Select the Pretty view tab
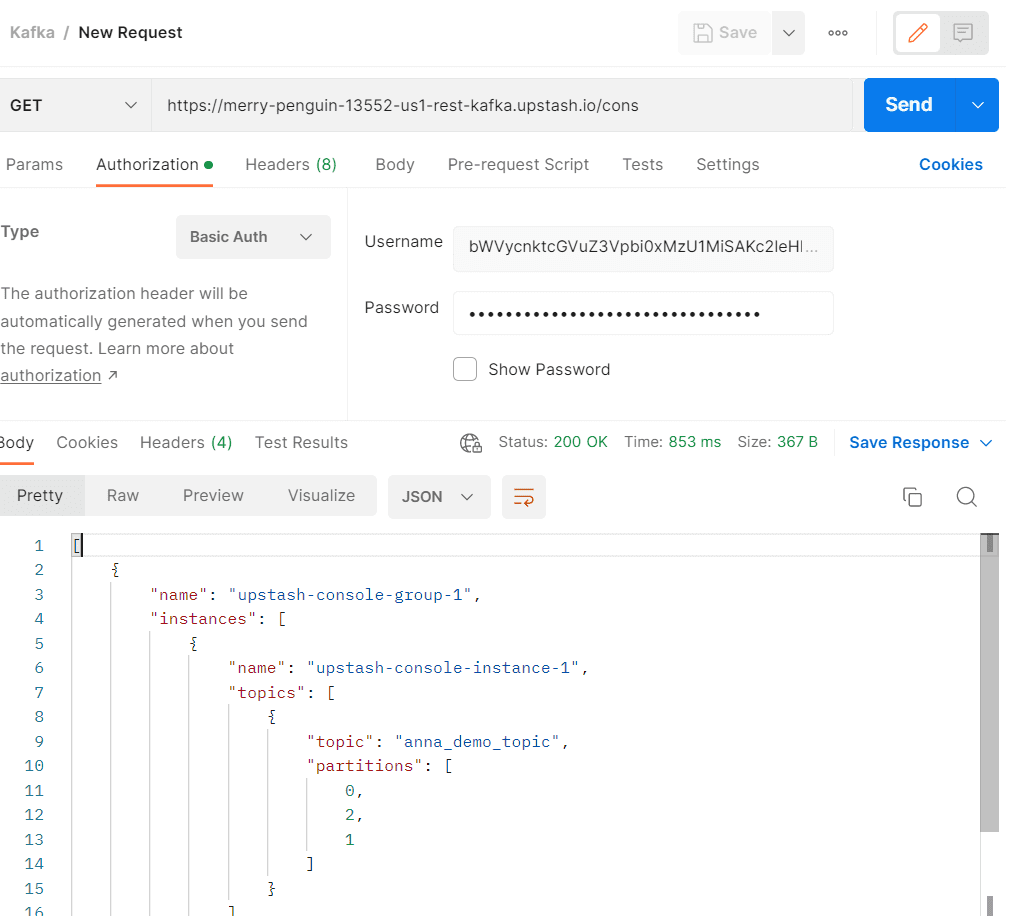Screen dimensions: 1020x918 (40, 496)
